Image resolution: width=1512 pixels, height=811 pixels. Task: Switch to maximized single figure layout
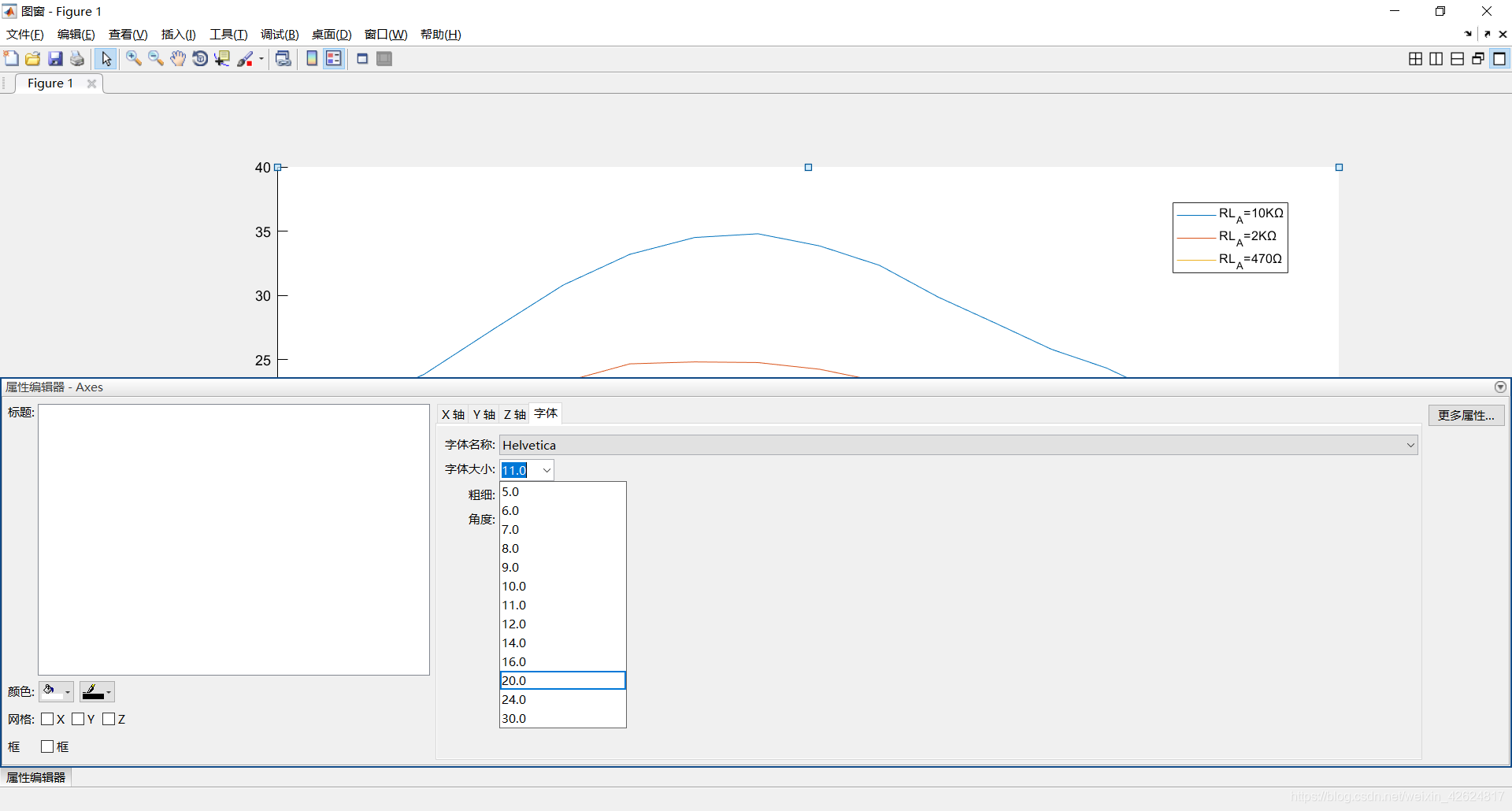click(1499, 58)
